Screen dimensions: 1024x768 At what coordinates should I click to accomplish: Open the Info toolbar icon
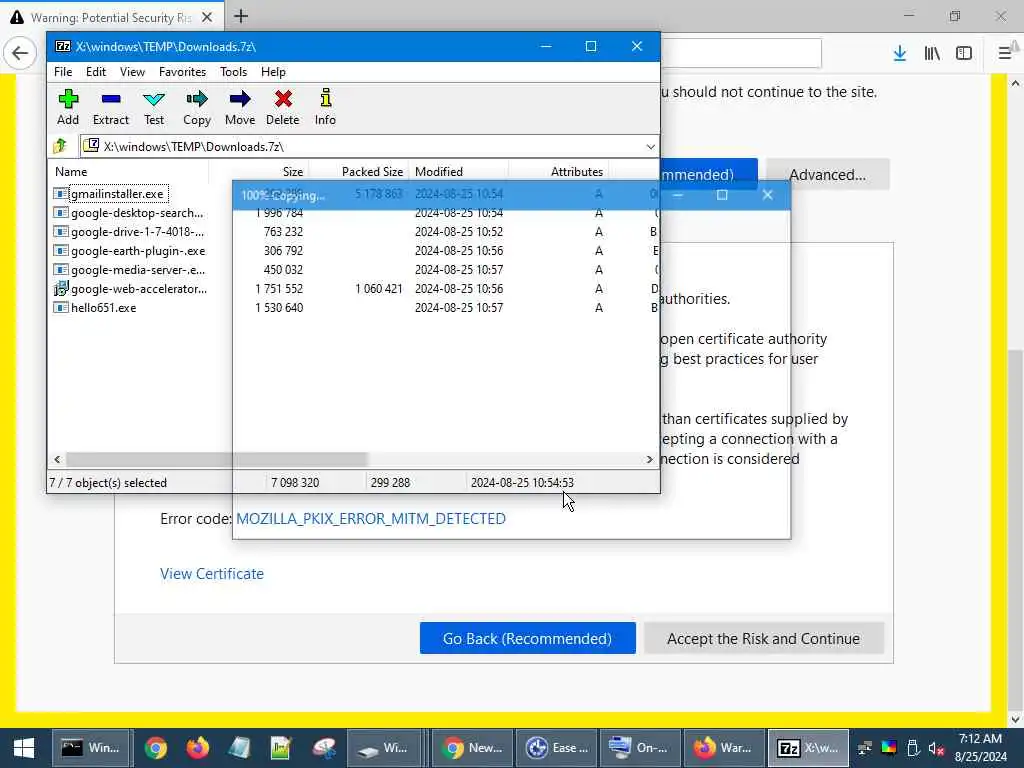coord(325,107)
